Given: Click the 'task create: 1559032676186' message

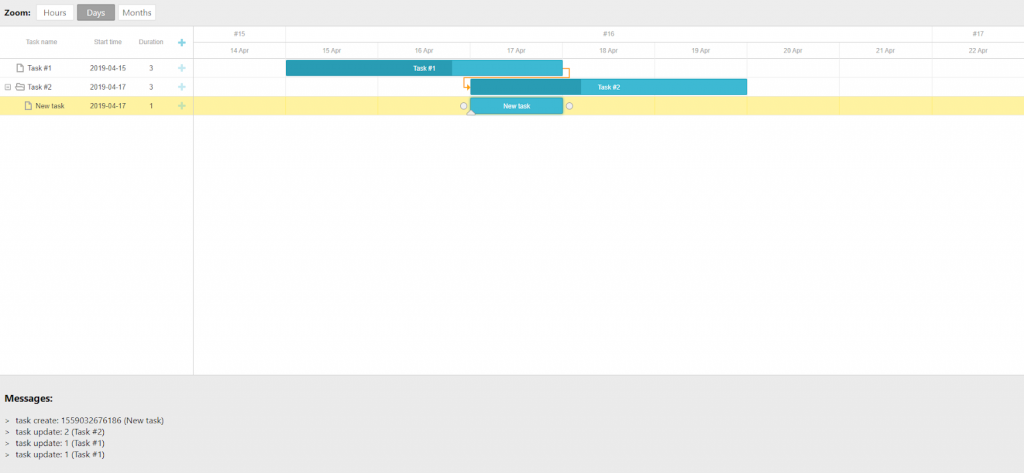Looking at the screenshot, I should tap(89, 420).
